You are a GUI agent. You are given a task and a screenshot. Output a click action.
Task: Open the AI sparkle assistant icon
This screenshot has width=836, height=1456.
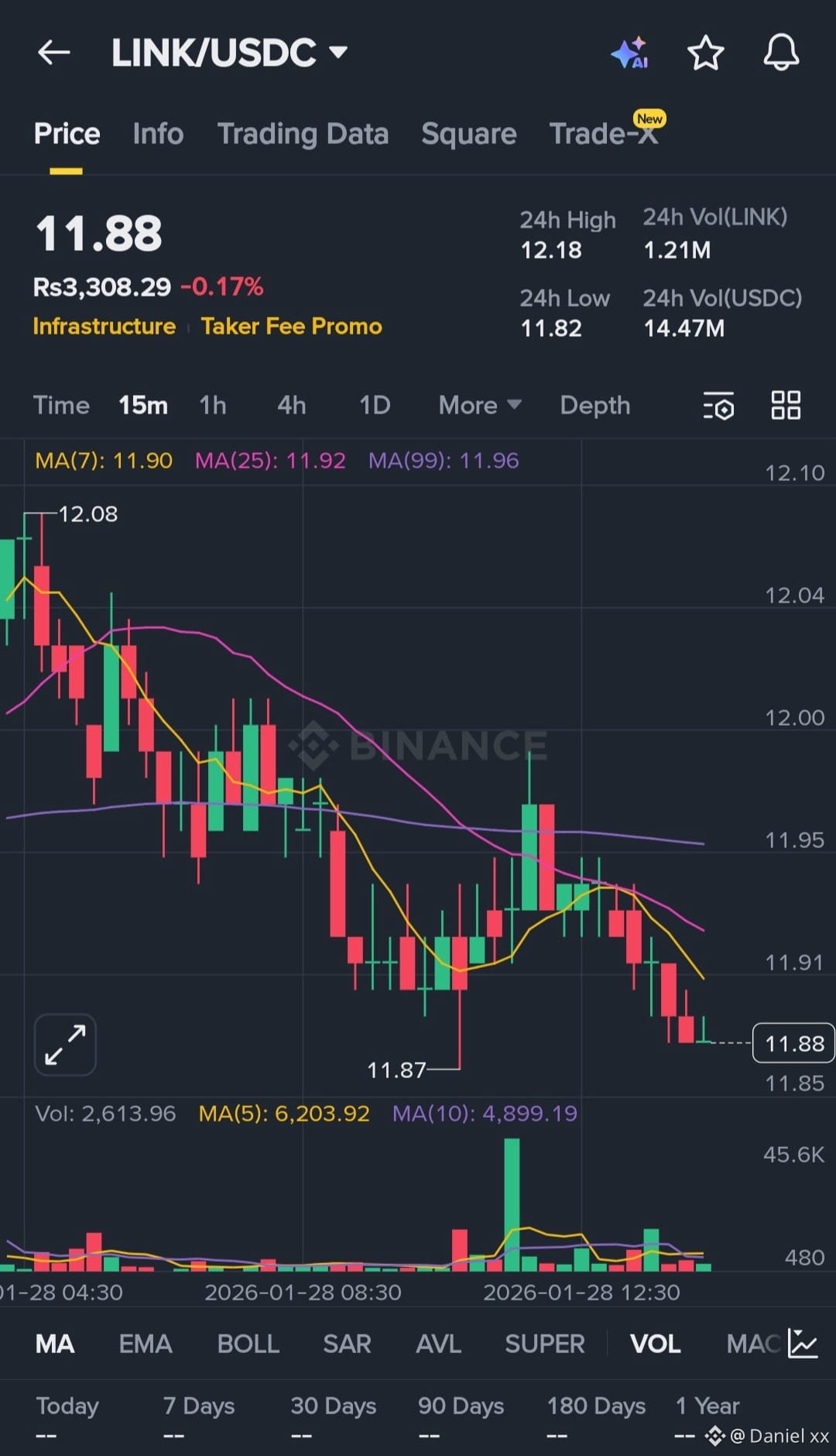click(x=629, y=53)
